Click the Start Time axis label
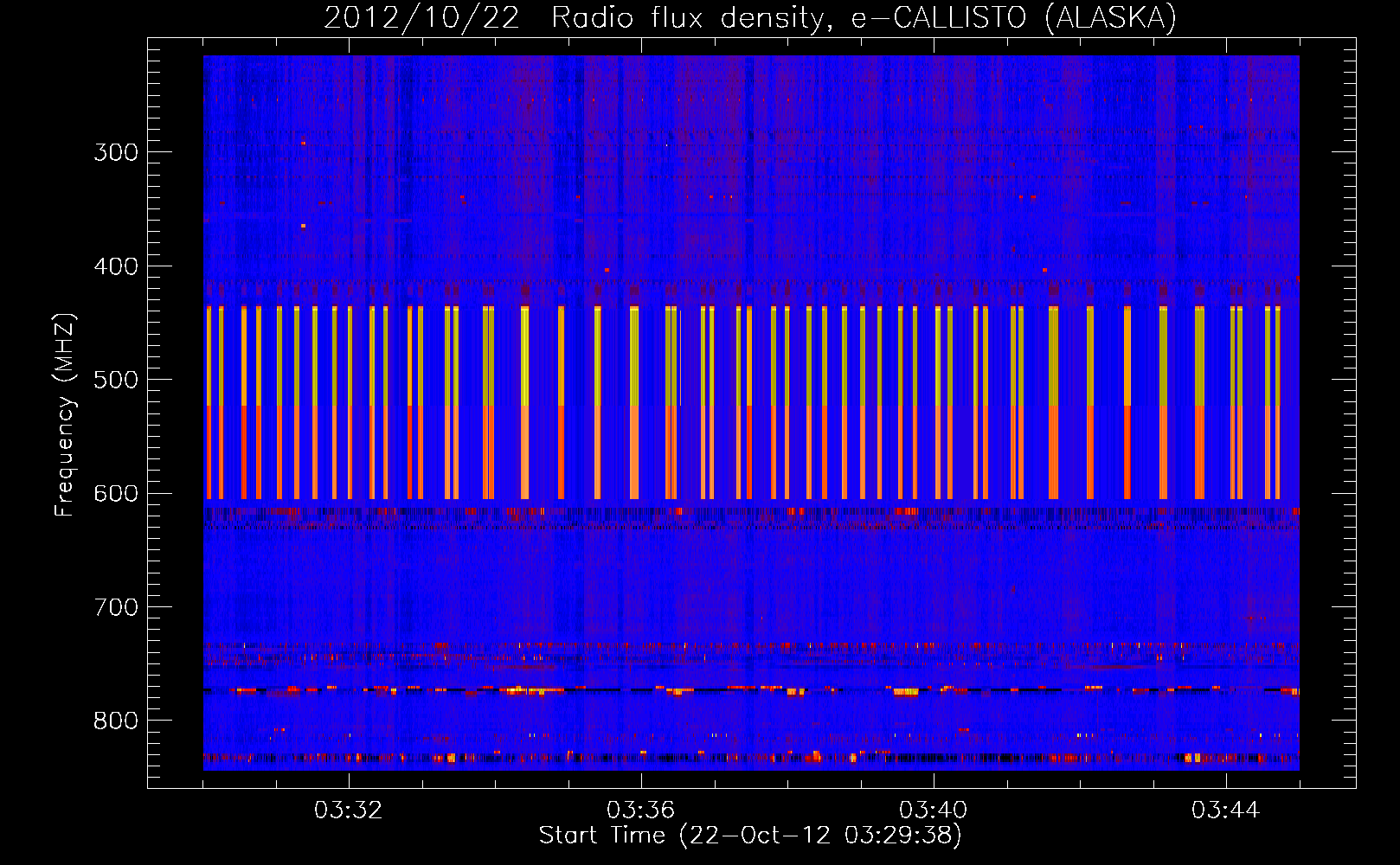Image resolution: width=1400 pixels, height=865 pixels. point(750,836)
